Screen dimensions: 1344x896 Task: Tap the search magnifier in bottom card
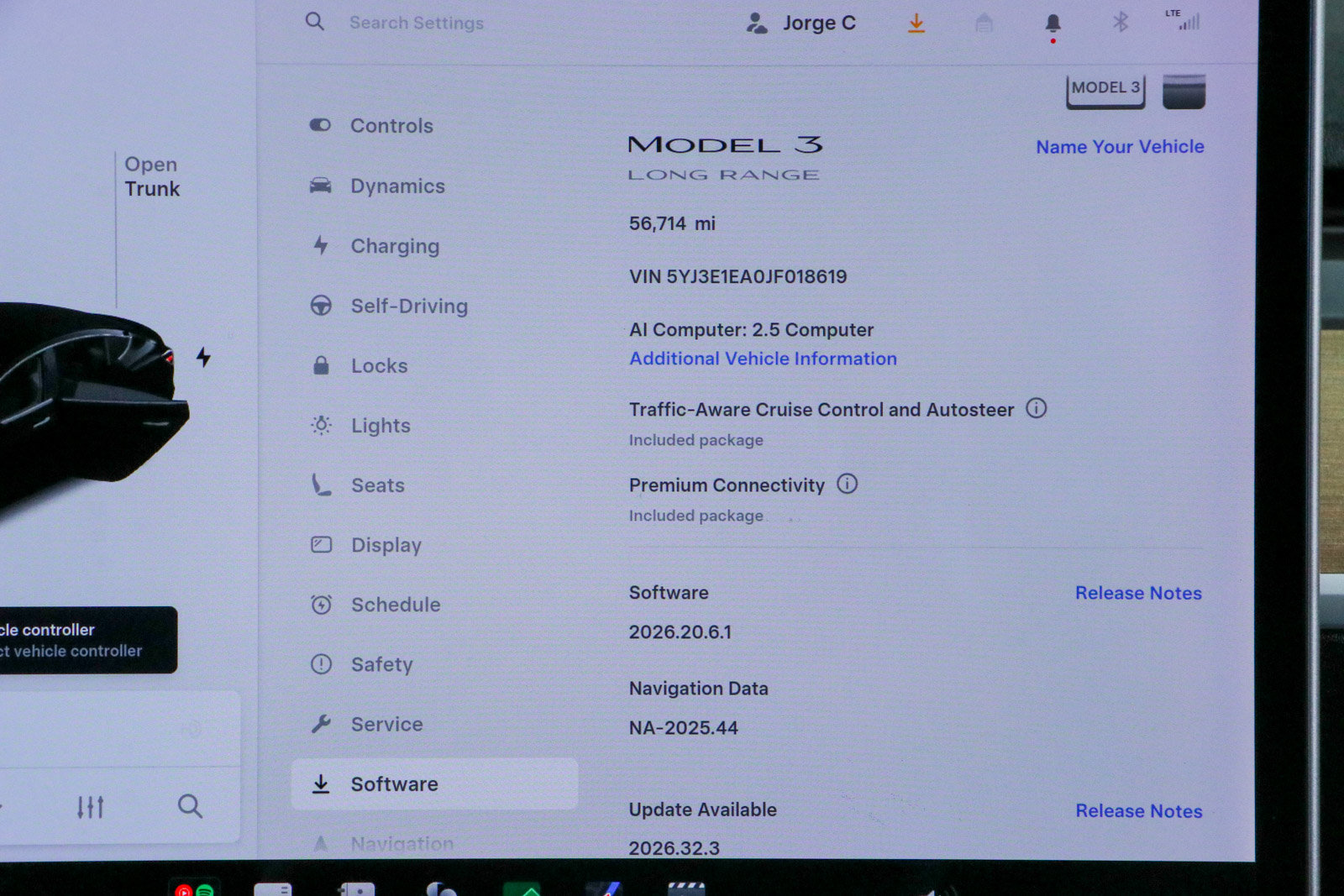[x=190, y=806]
